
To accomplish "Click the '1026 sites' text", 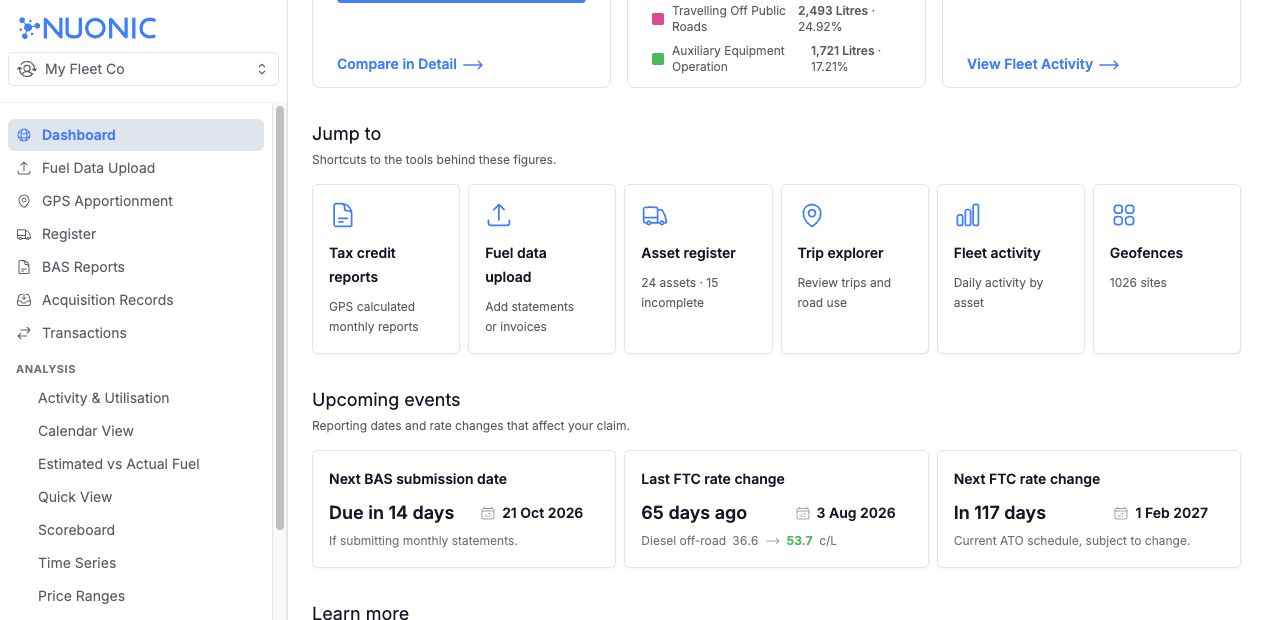I will coord(1138,283).
